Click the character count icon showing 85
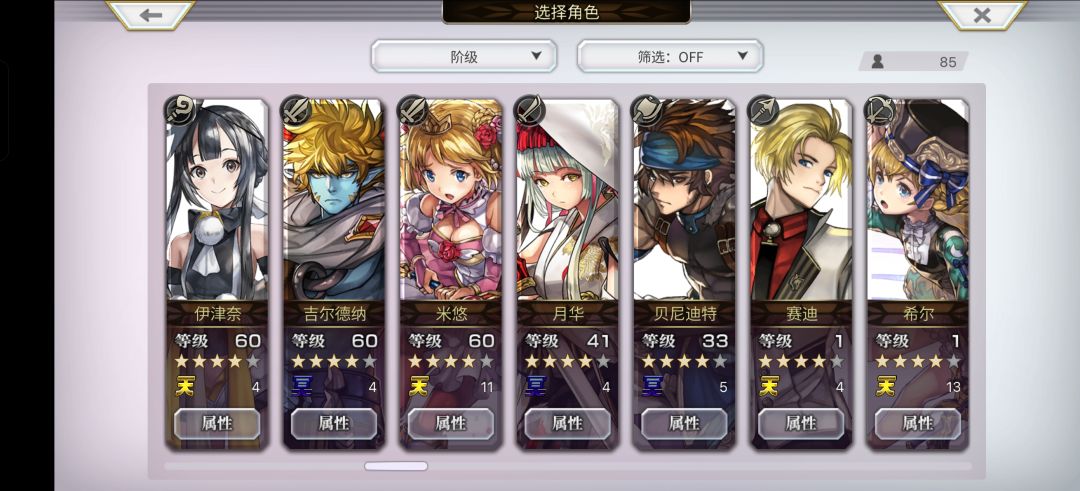This screenshot has height=491, width=1080. click(x=878, y=61)
